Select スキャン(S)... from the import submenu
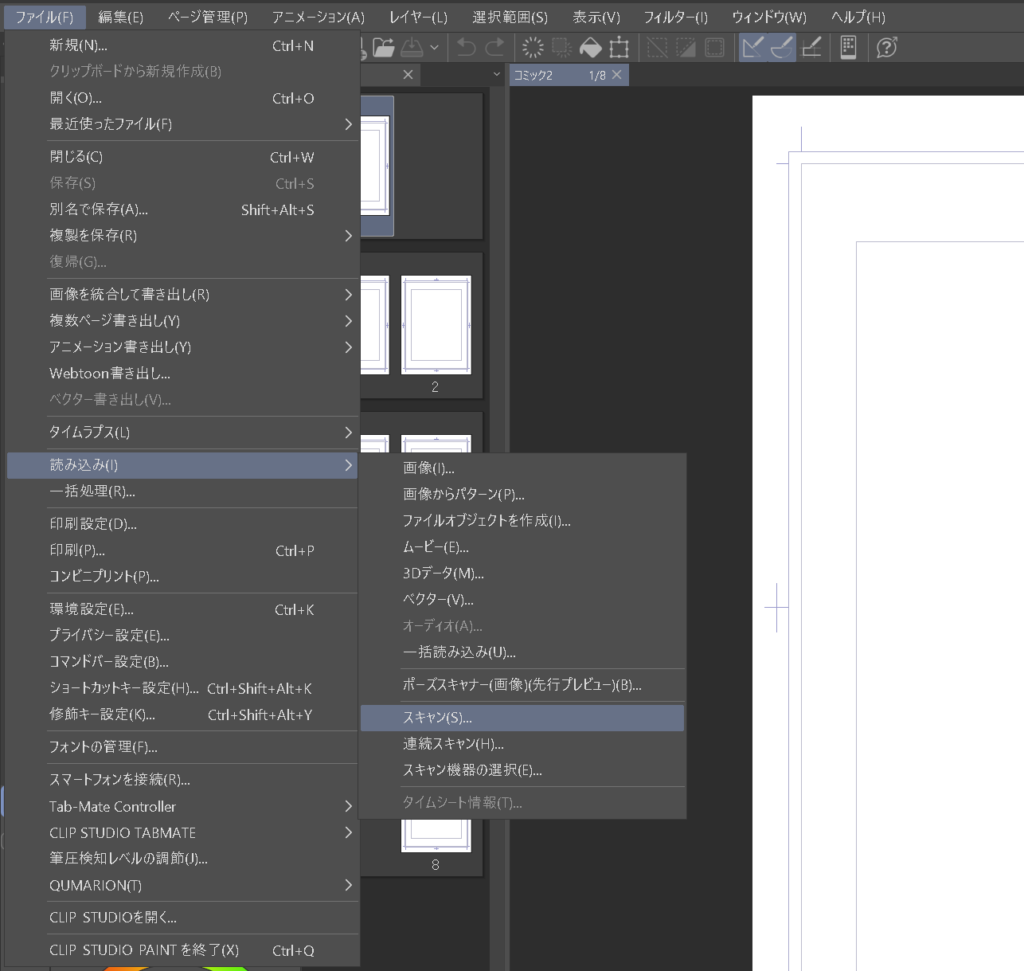Viewport: 1024px width, 971px height. pos(521,718)
